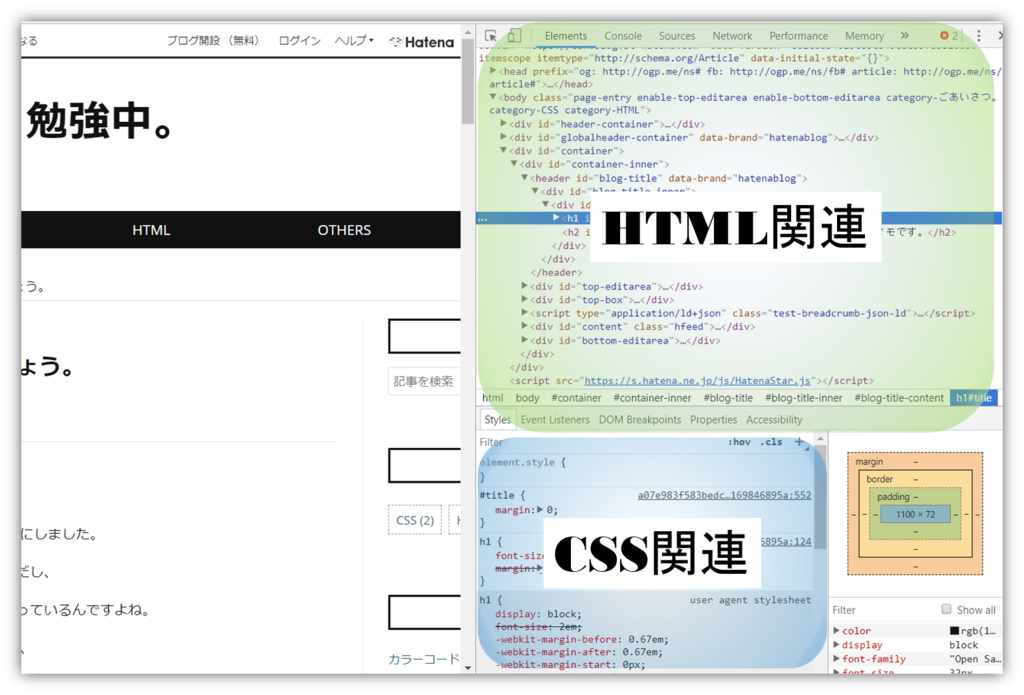
Task: Show more DevTools tabs chevron
Action: tap(904, 36)
